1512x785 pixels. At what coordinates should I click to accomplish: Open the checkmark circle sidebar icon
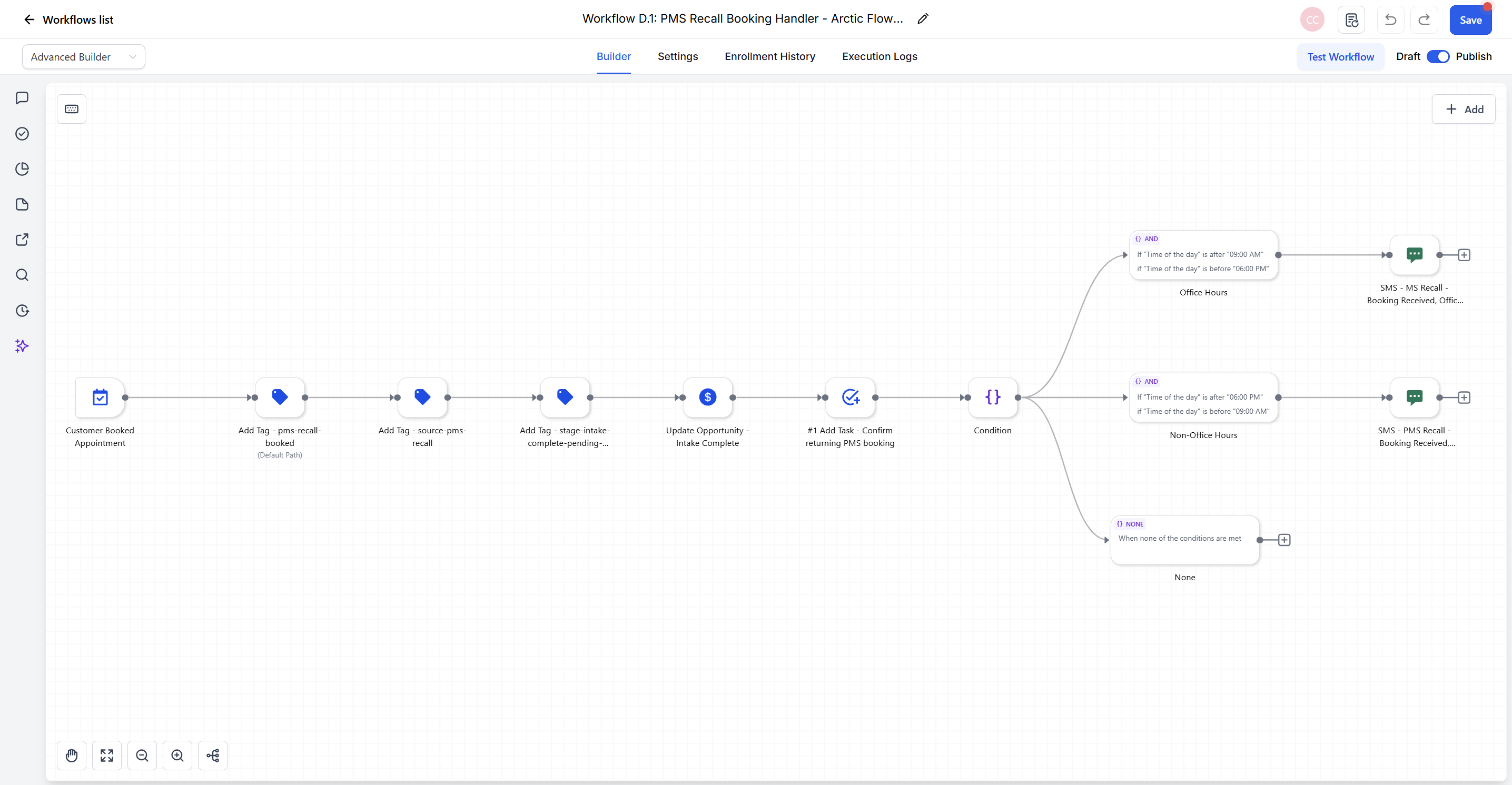point(22,134)
